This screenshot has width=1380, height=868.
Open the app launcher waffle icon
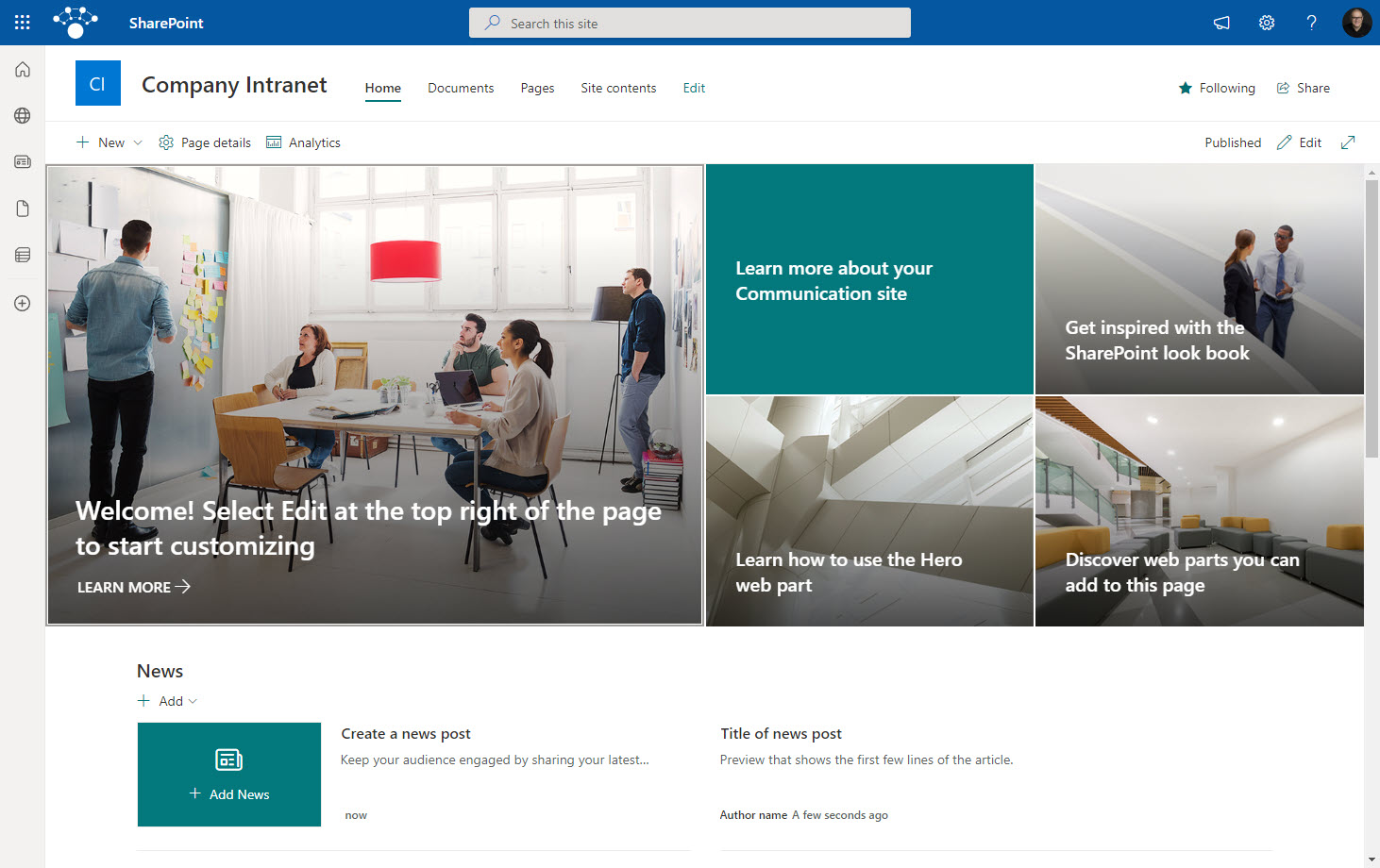(23, 23)
